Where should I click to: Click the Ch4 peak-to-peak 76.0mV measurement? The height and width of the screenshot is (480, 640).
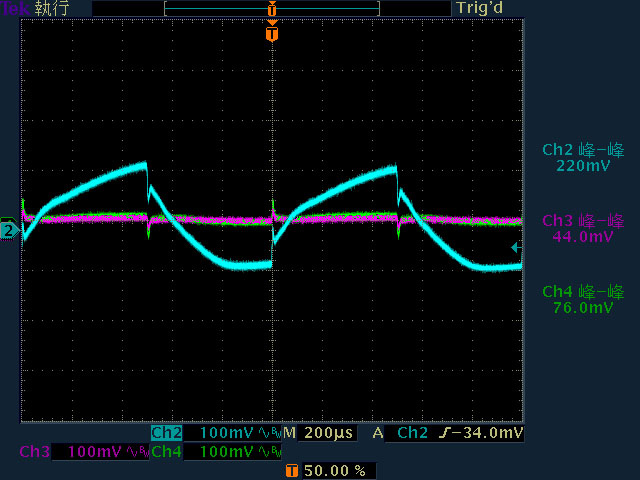583,299
